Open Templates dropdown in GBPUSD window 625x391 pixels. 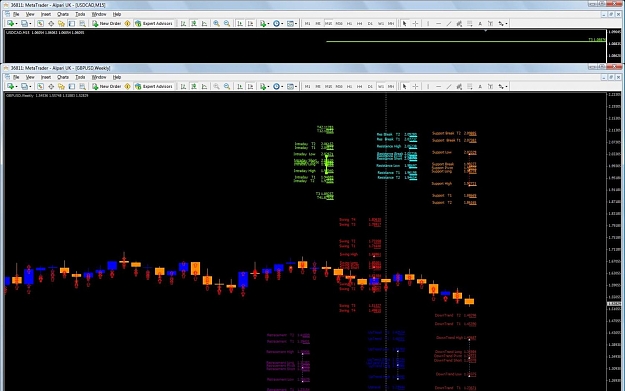(296, 86)
